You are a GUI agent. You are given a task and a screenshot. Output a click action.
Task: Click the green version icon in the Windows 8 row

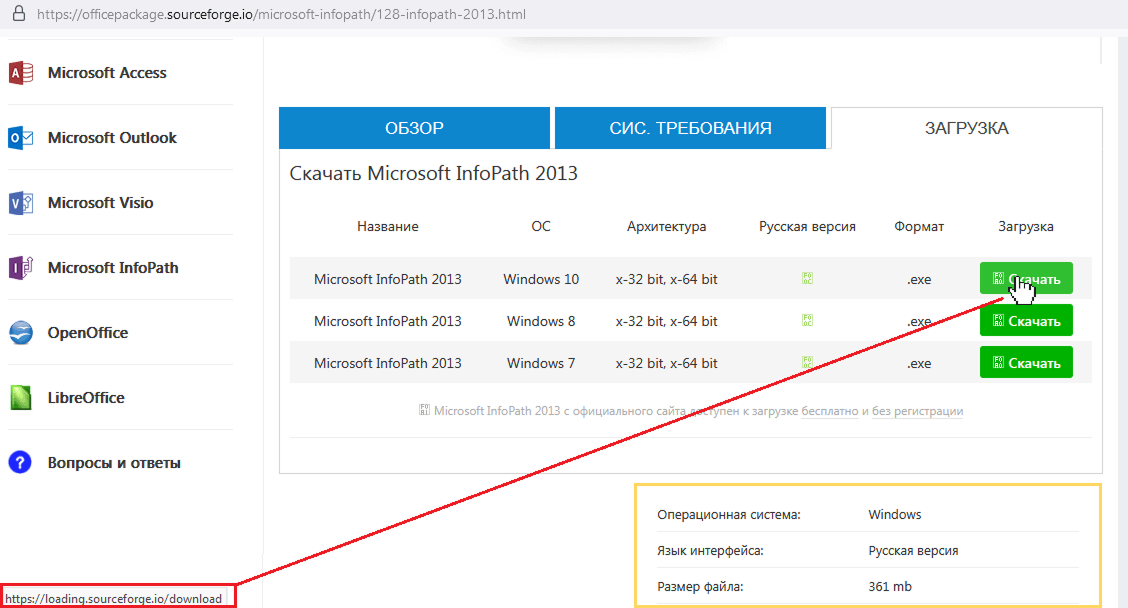(806, 320)
